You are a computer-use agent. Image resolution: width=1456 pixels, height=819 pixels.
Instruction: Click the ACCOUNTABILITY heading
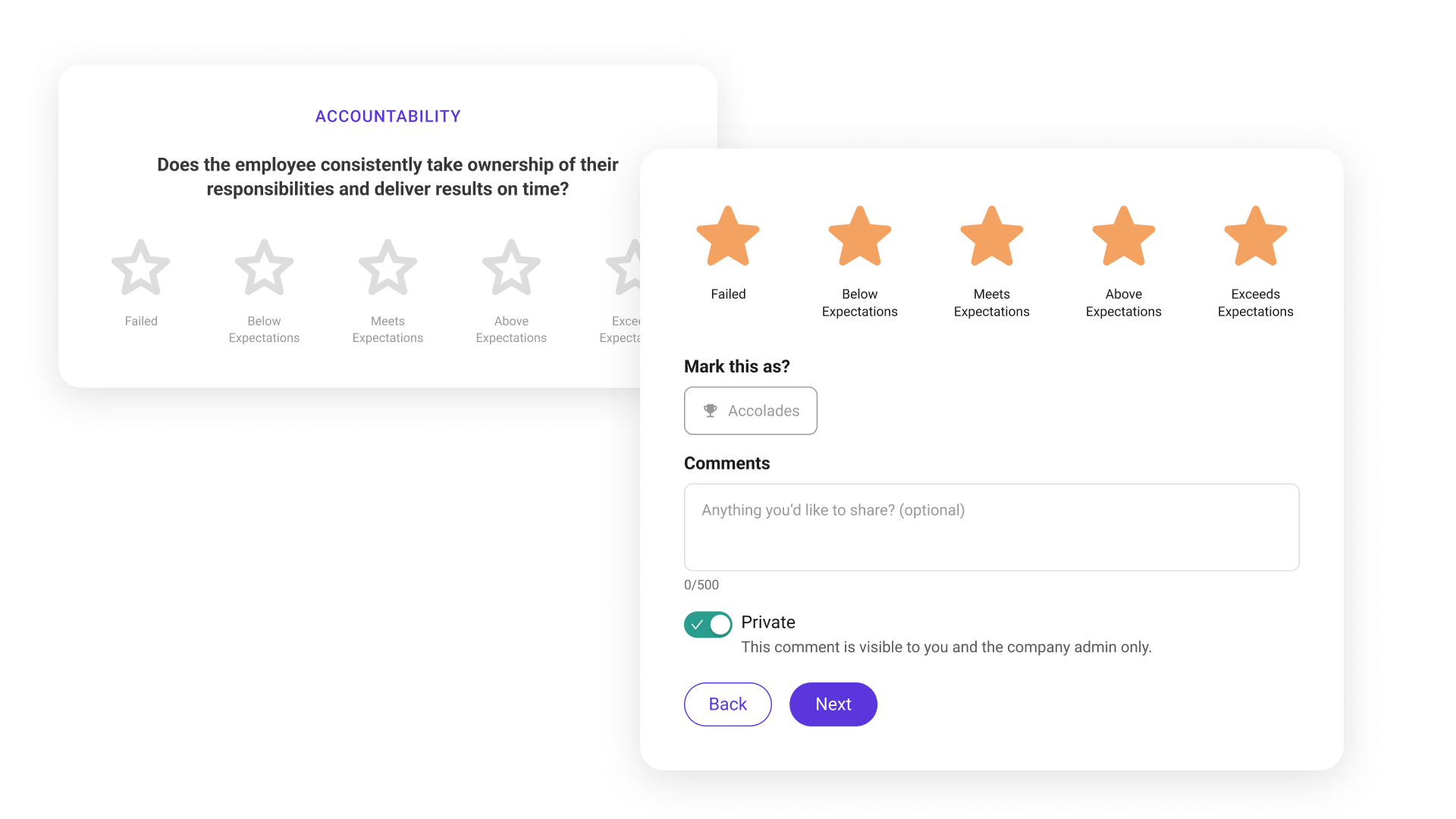[x=388, y=116]
